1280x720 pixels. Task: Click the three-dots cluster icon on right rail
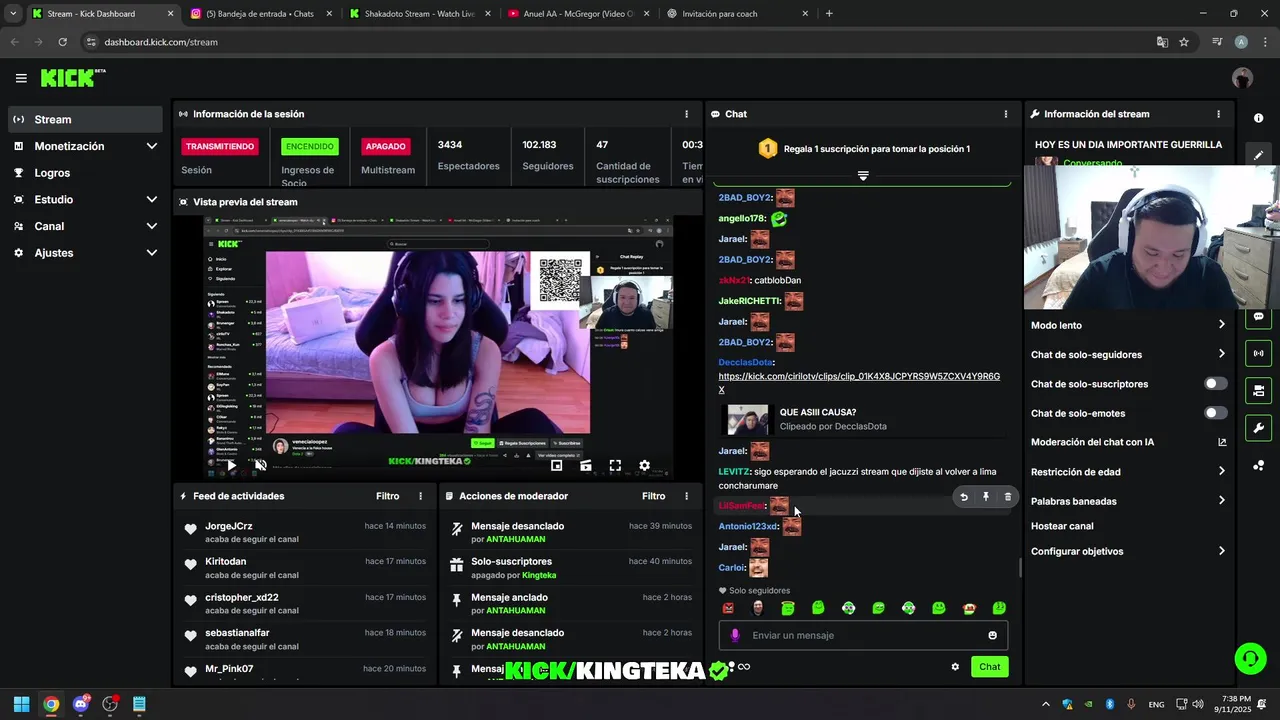coord(1258,465)
